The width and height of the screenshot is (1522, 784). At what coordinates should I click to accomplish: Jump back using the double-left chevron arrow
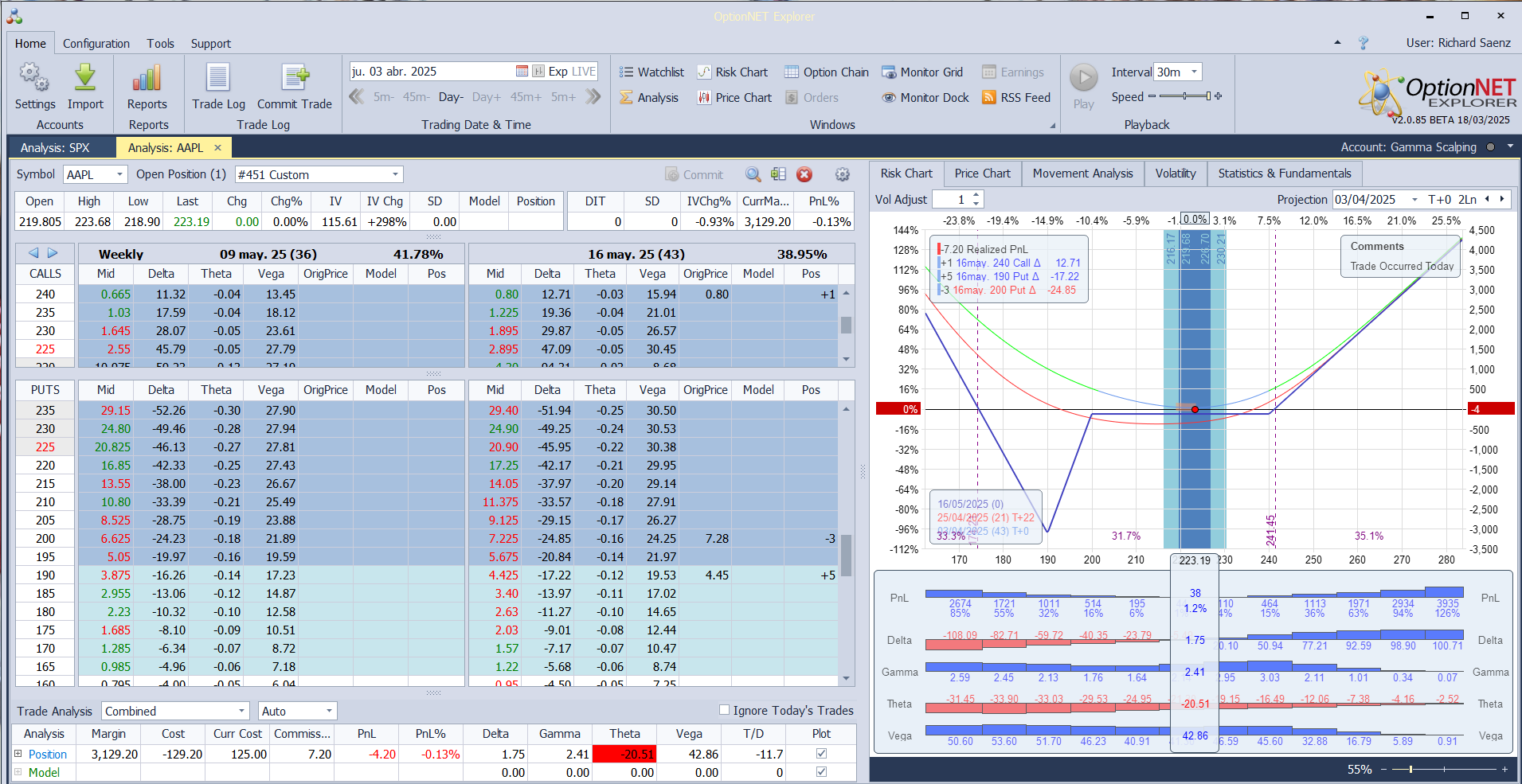pyautogui.click(x=357, y=97)
